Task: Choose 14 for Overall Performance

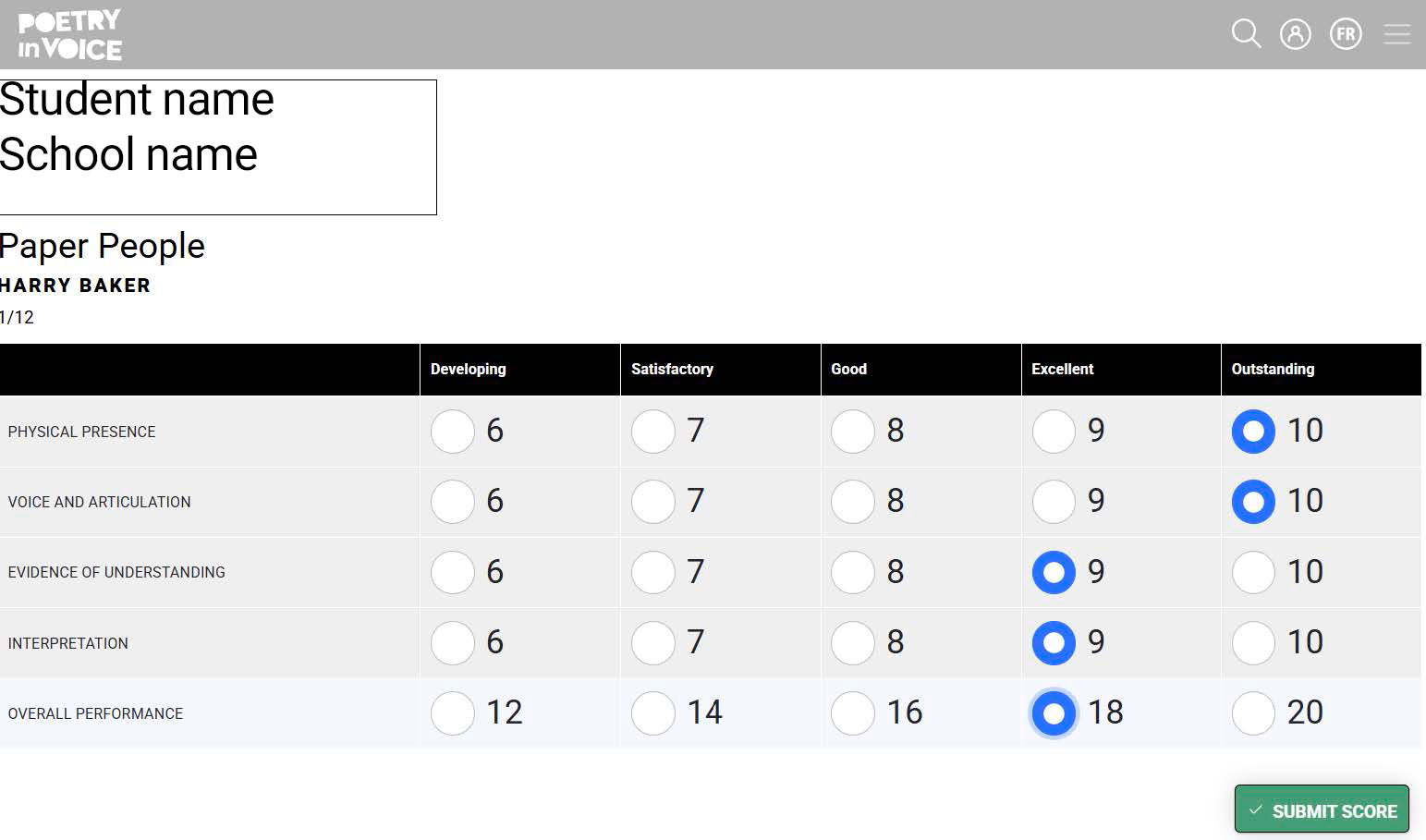Action: tap(653, 713)
